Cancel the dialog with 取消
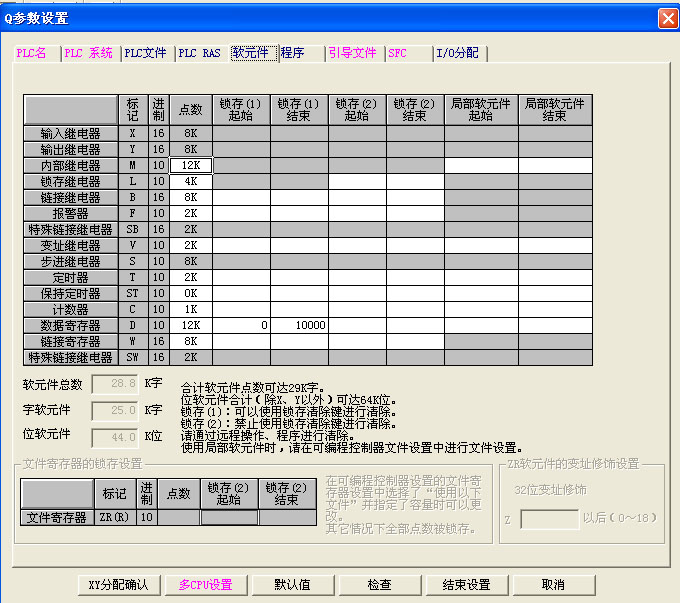The width and height of the screenshot is (680, 603). pyautogui.click(x=553, y=585)
